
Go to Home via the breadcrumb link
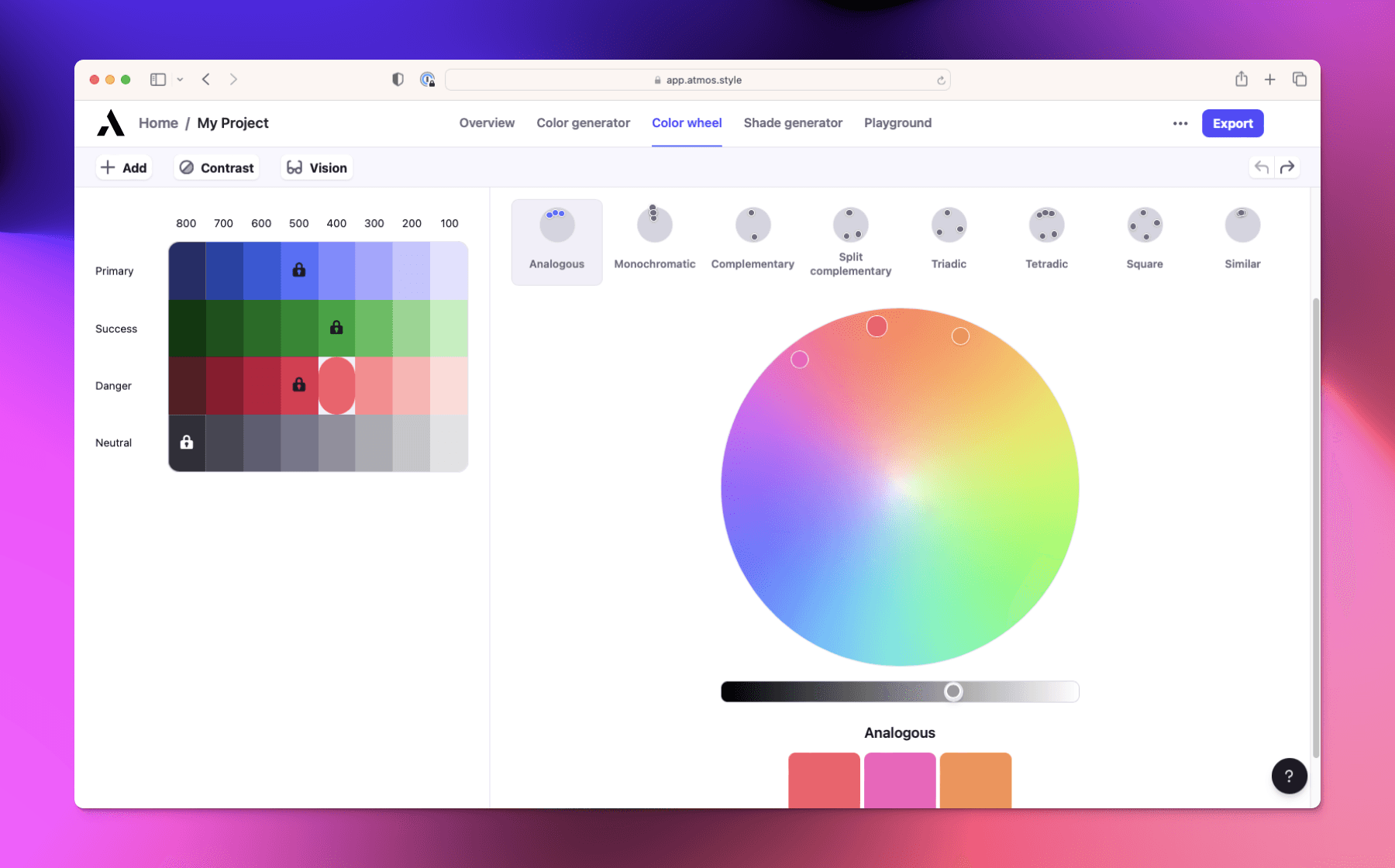click(158, 122)
